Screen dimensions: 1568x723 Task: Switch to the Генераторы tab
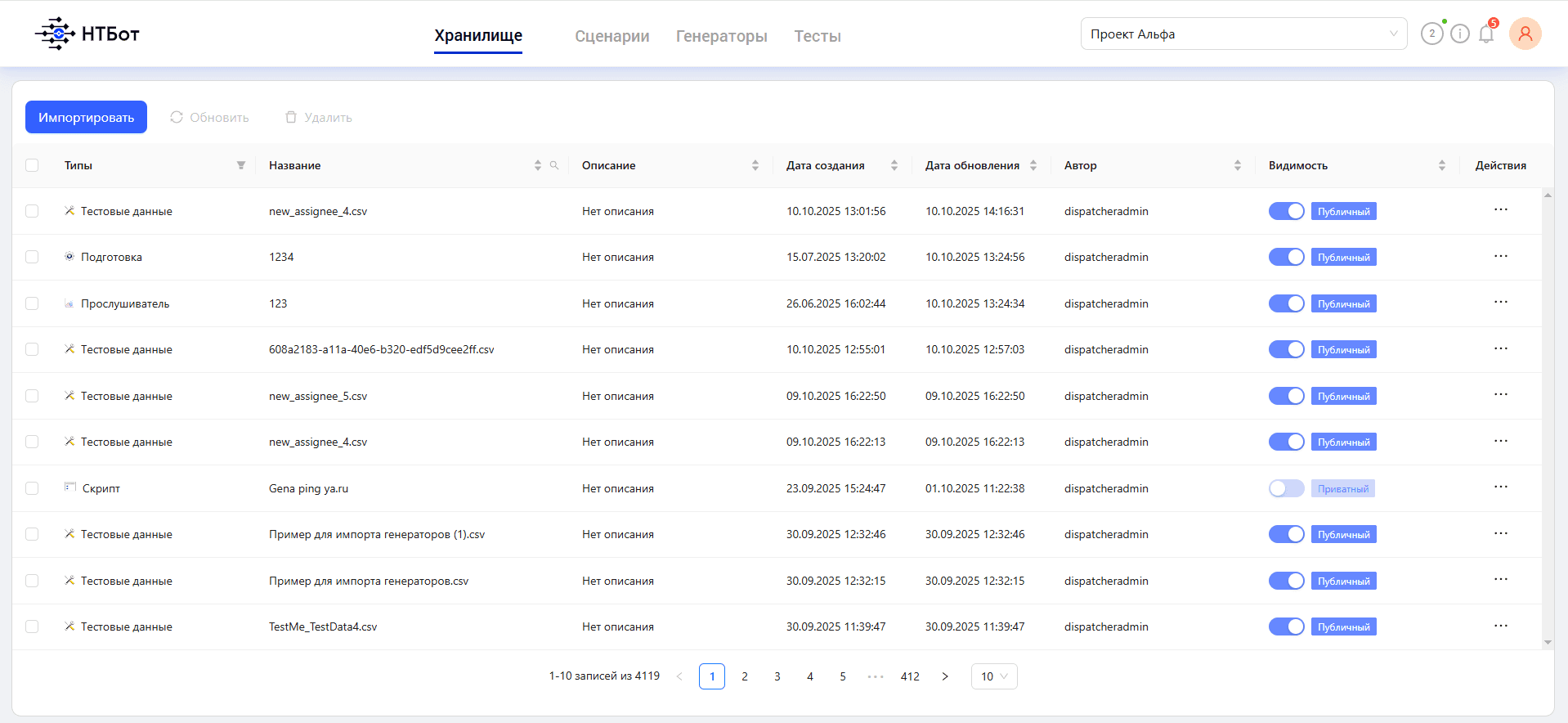(x=722, y=36)
